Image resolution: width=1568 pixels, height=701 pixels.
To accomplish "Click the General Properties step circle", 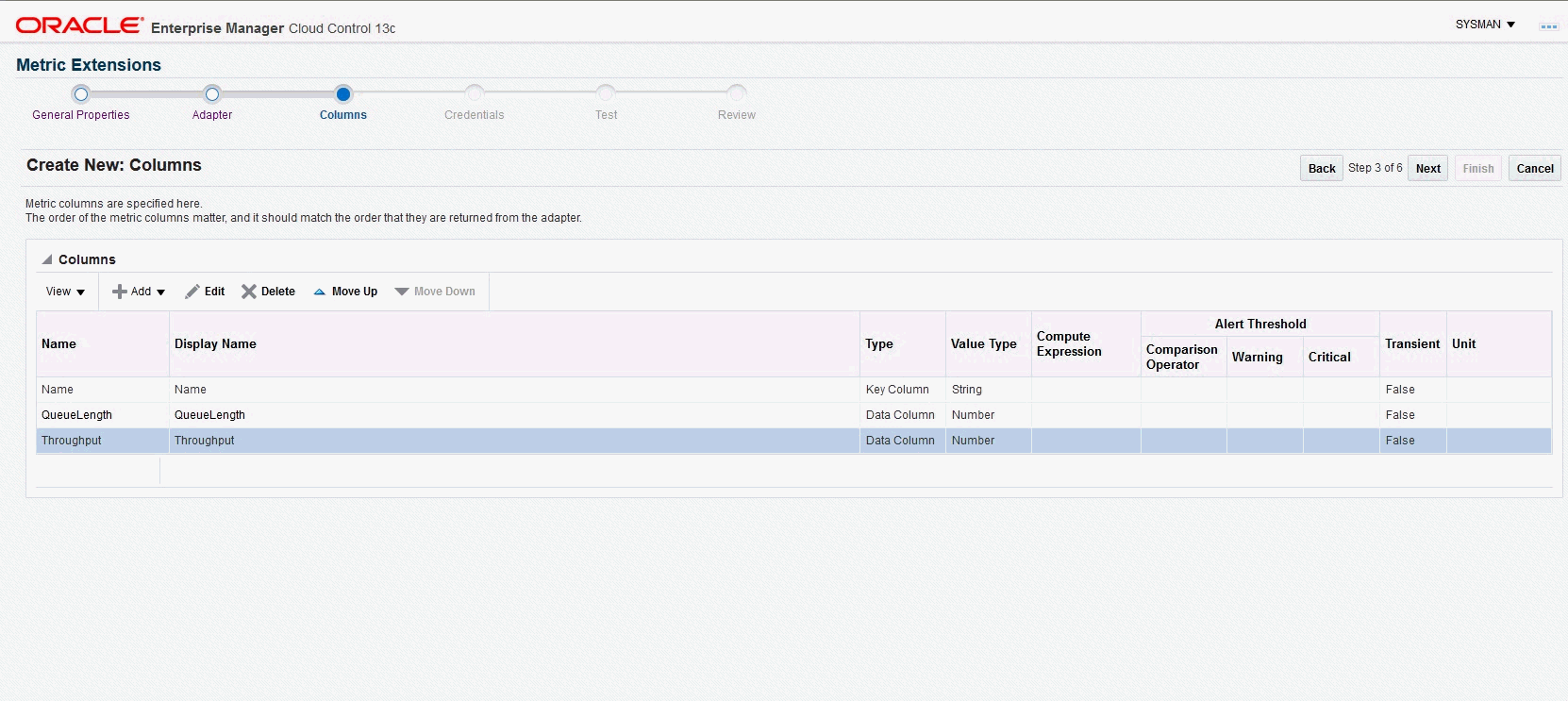I will pos(81,93).
